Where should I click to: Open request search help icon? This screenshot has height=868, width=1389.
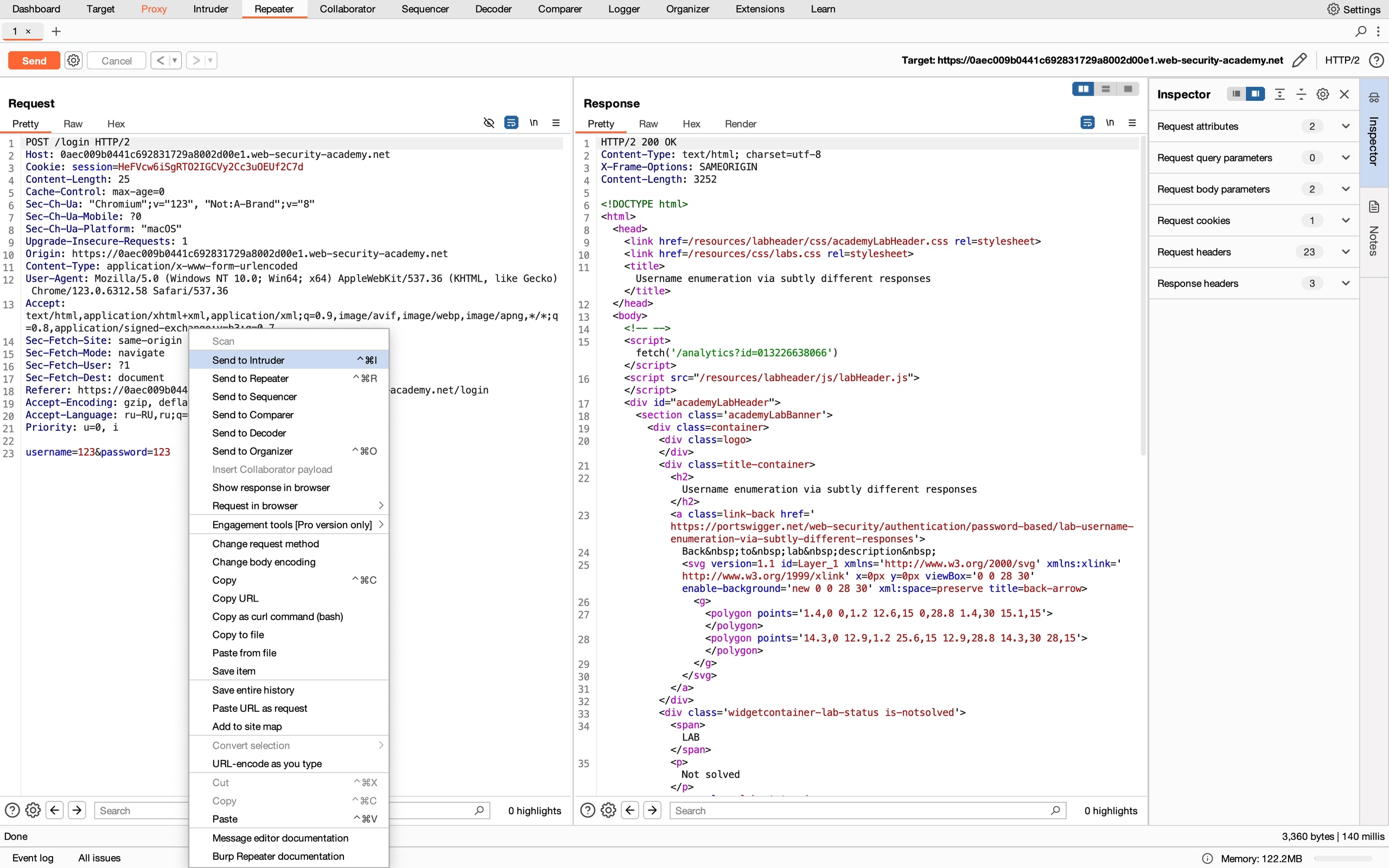[12, 810]
